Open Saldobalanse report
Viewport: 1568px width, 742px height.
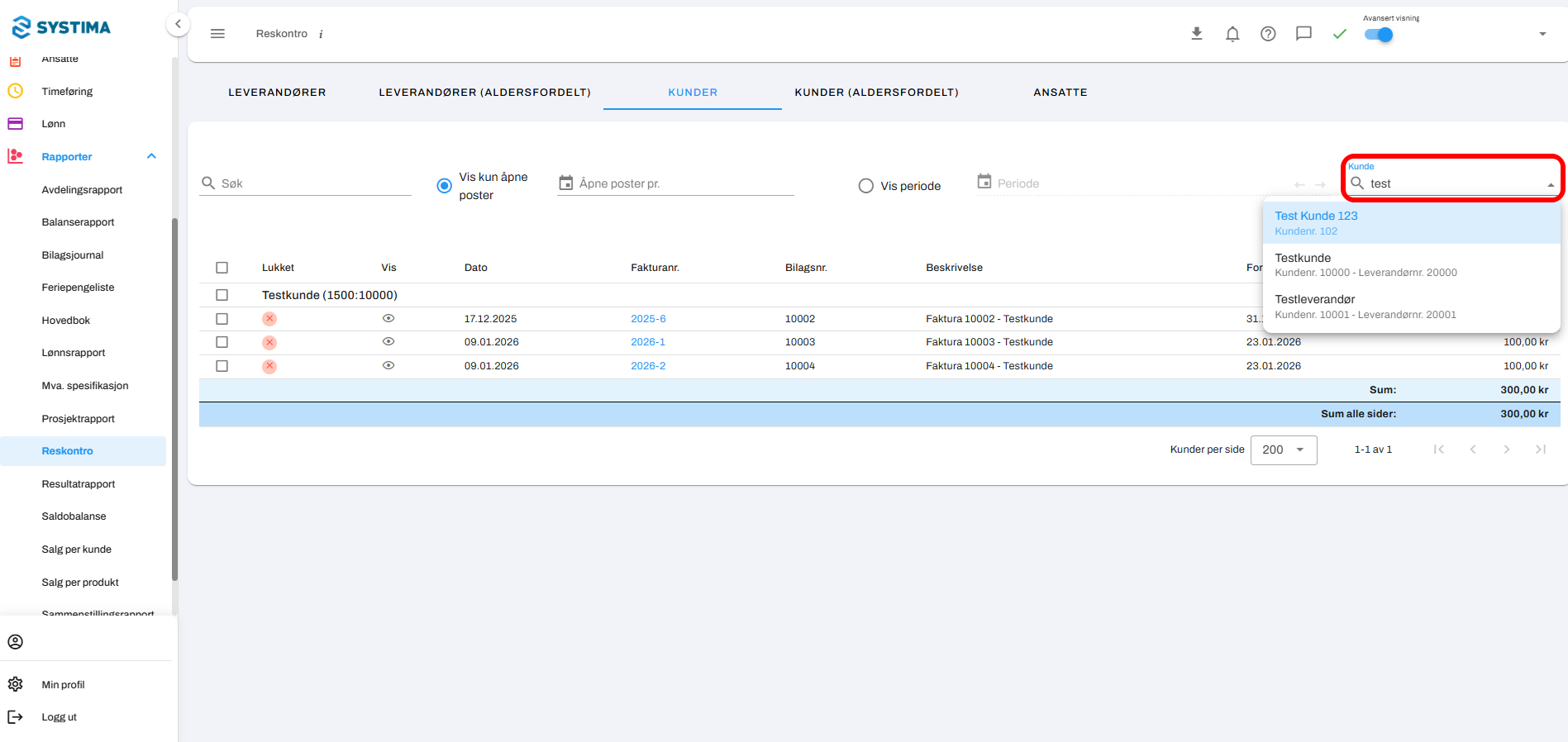coord(74,516)
